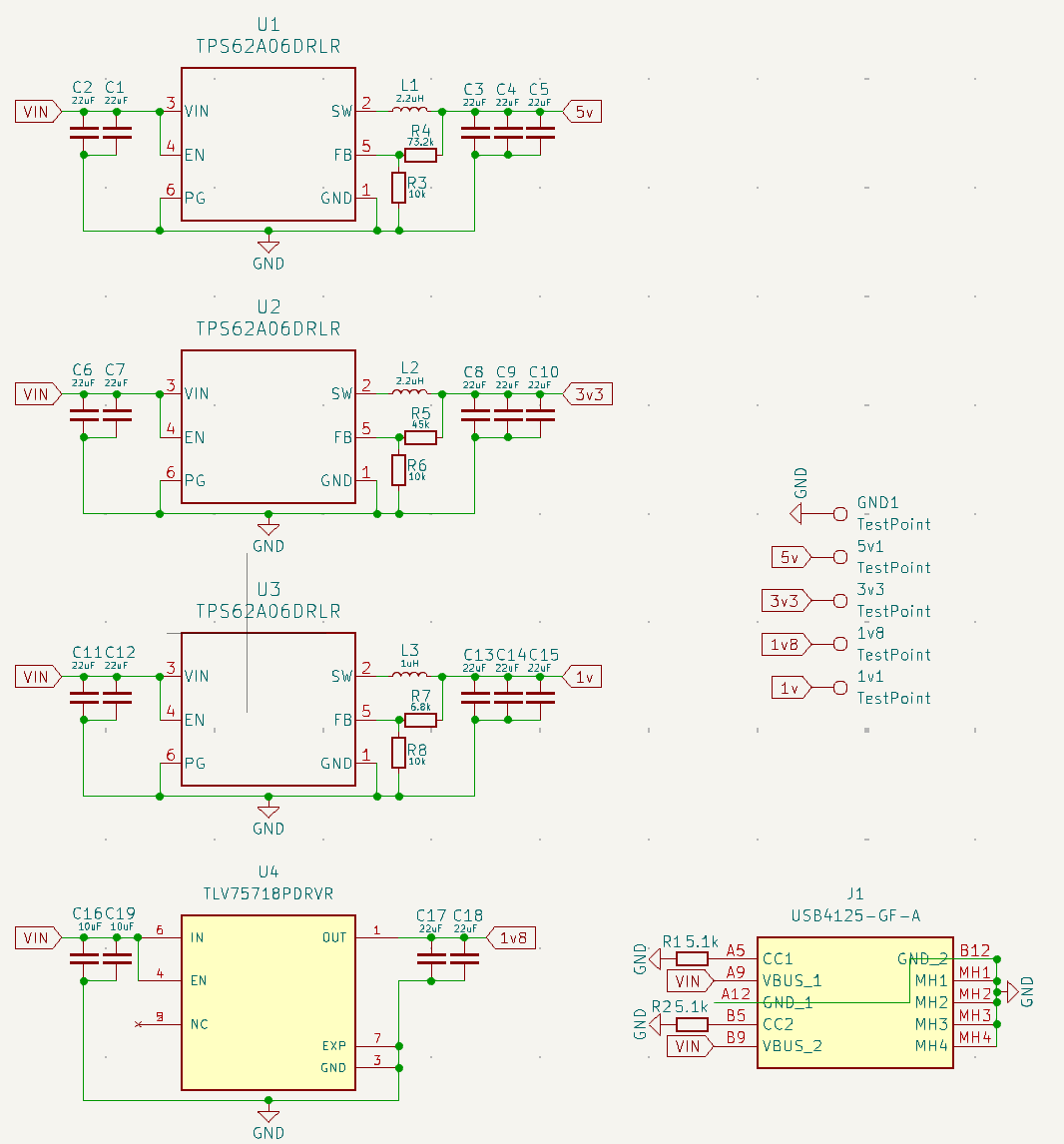Select resistor R2 5.1k at CC2
This screenshot has height=1144, width=1064.
click(x=692, y=1024)
